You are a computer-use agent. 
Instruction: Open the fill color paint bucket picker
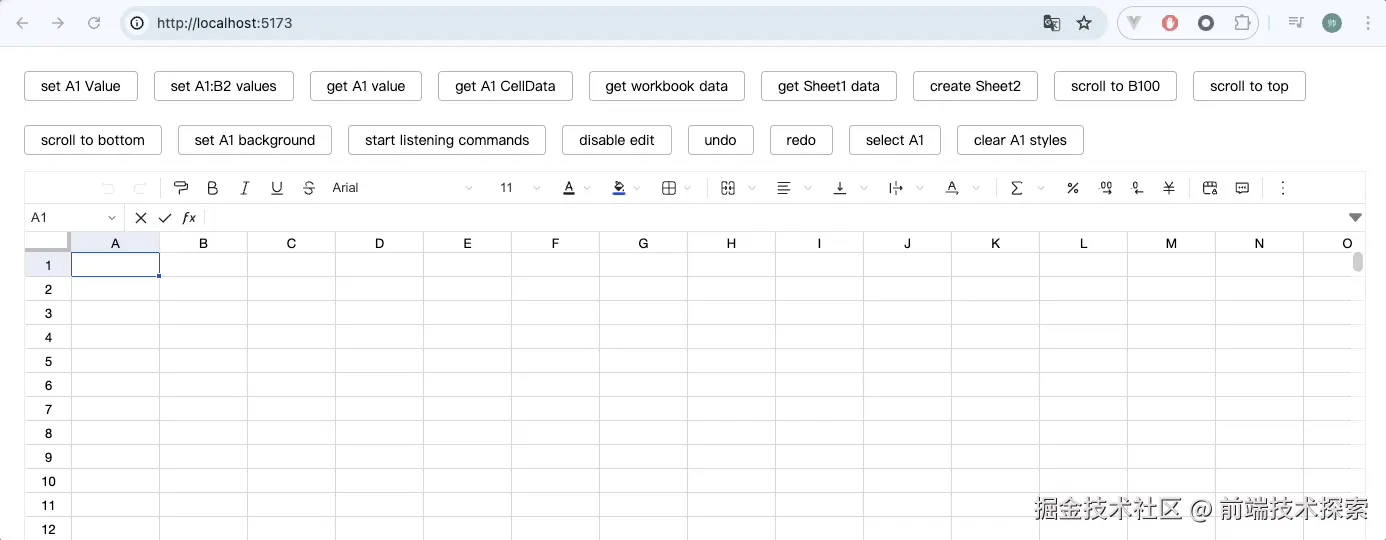[619, 188]
